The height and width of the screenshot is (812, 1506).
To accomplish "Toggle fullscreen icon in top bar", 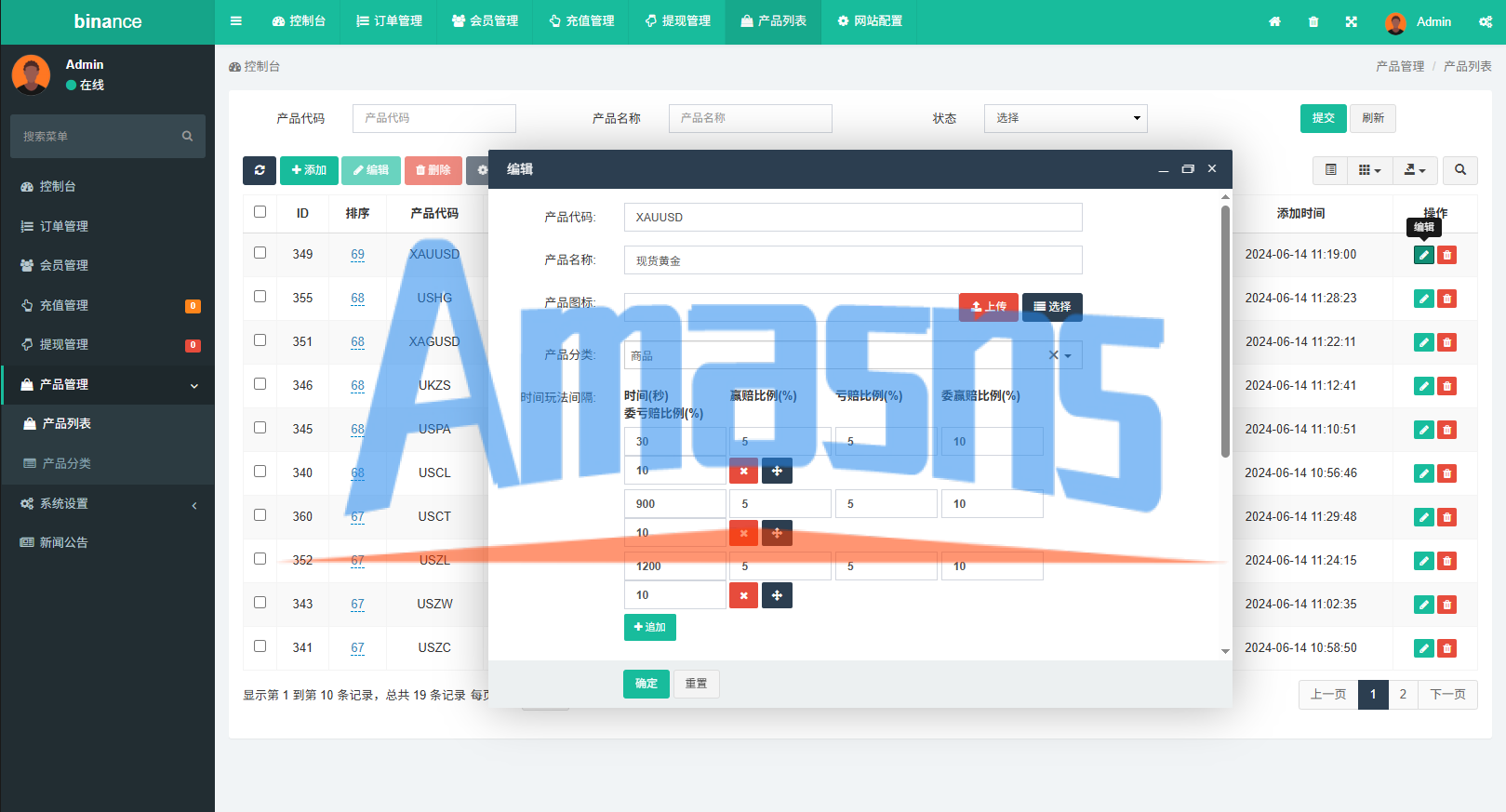I will pyautogui.click(x=1351, y=21).
